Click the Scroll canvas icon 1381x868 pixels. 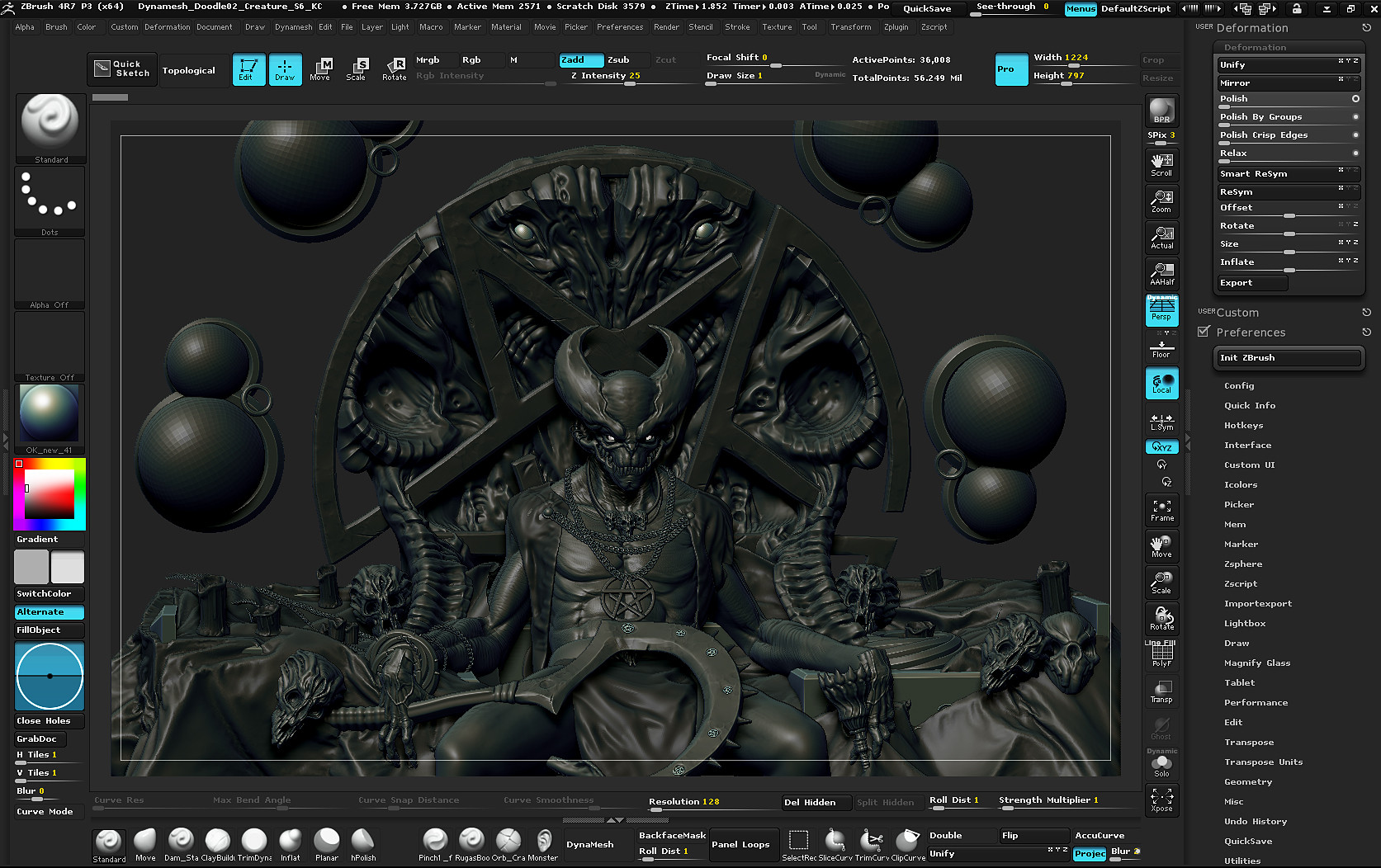tap(1161, 164)
